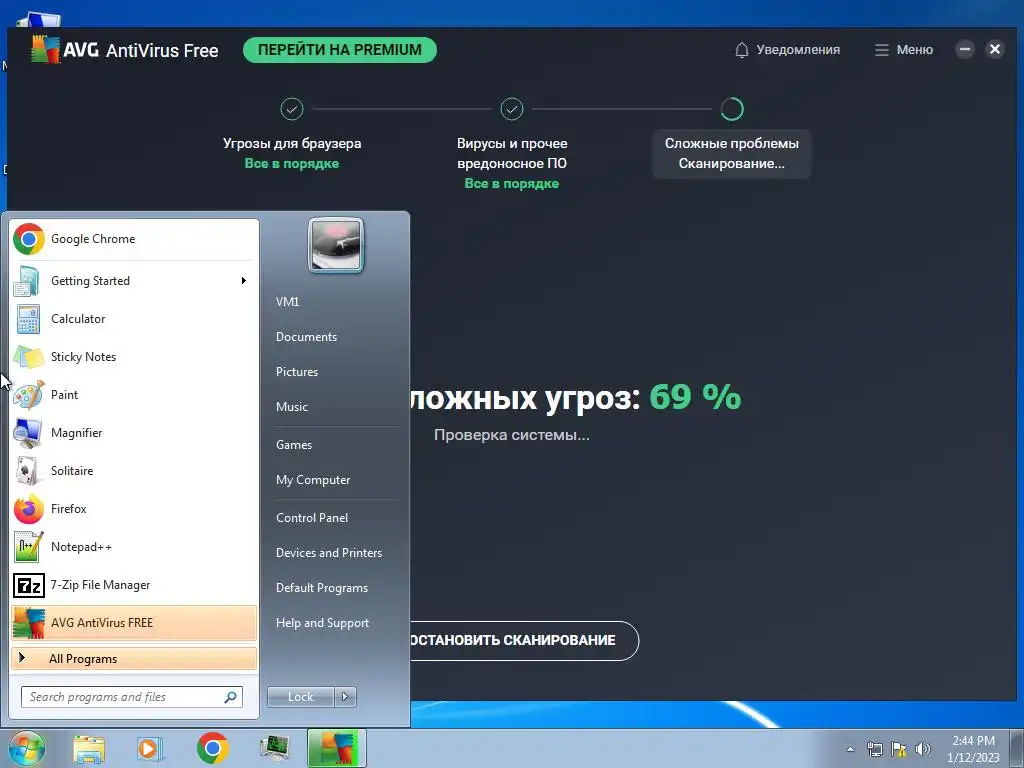Viewport: 1024px width, 768px height.
Task: Open Windows Explorer from taskbar
Action: [89, 748]
